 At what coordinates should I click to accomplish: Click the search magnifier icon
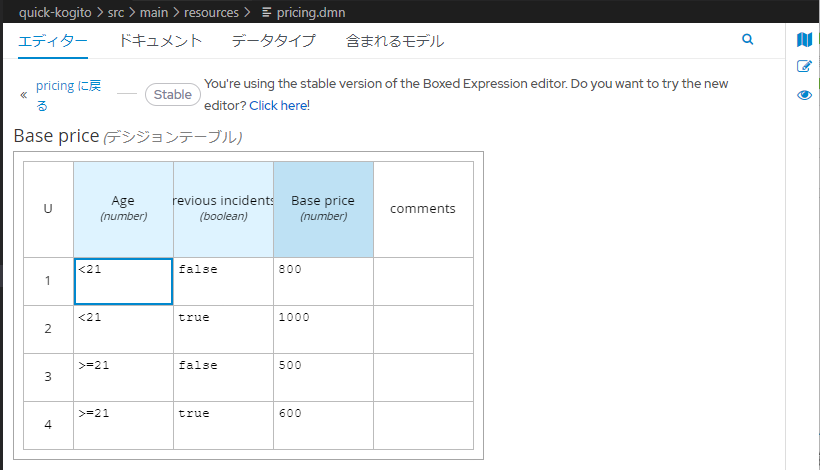click(747, 39)
